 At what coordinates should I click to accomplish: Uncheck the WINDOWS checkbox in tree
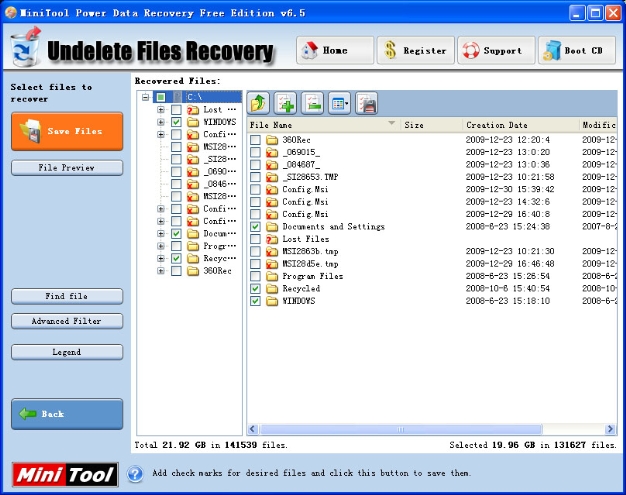pyautogui.click(x=176, y=122)
